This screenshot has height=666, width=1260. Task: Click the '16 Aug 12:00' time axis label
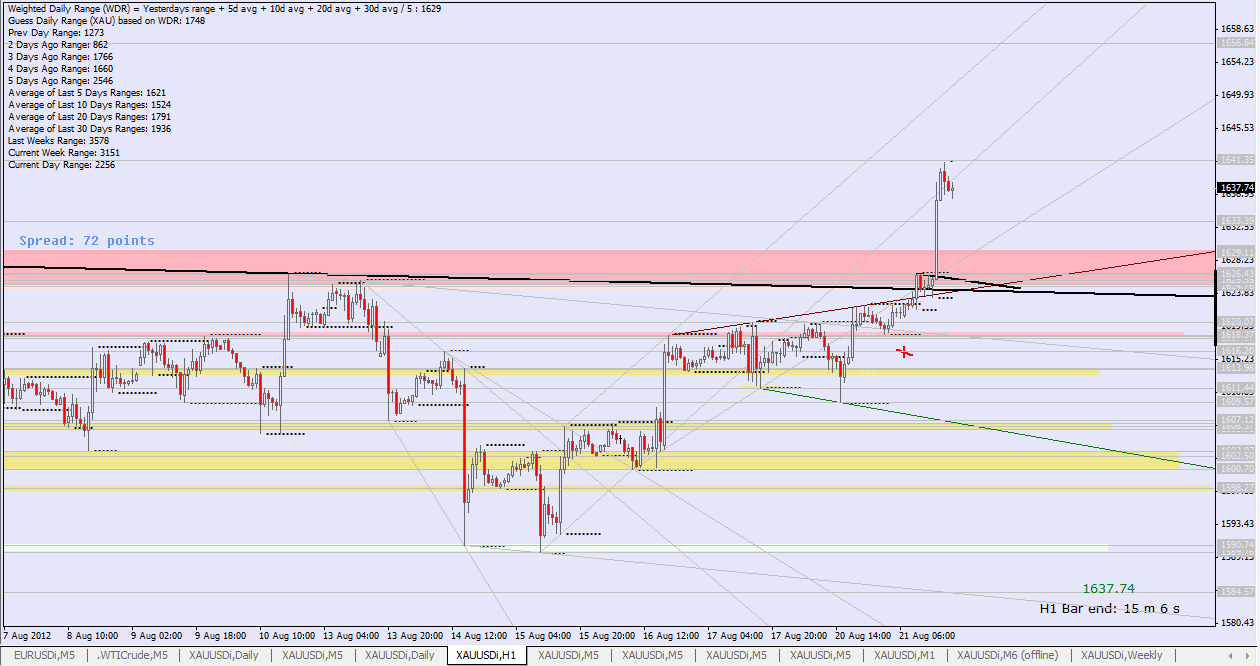coord(671,636)
